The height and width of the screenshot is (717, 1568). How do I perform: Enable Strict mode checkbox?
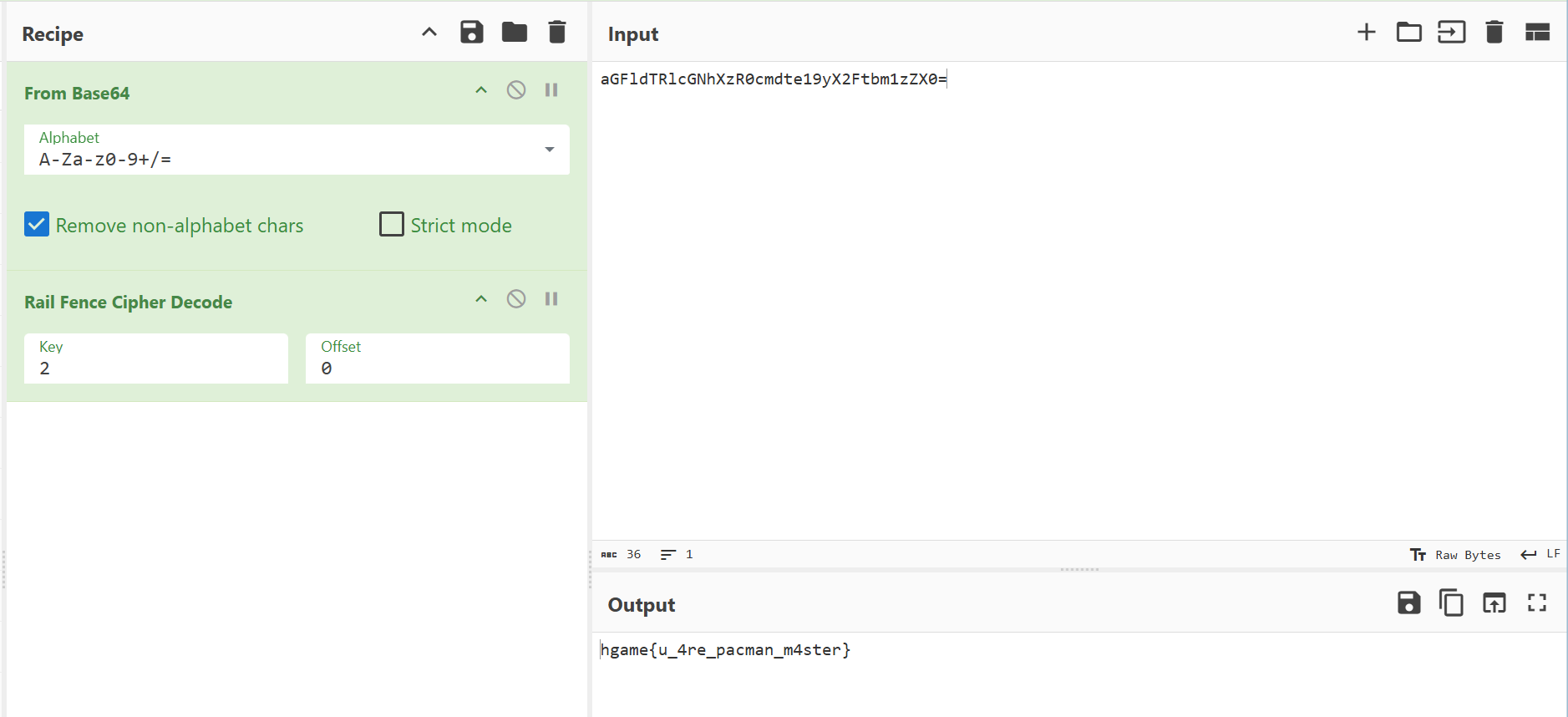coord(391,225)
